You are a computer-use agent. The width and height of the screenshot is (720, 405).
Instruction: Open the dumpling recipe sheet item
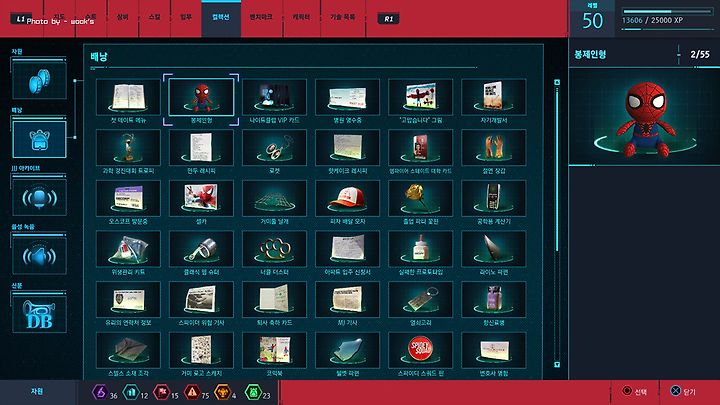[x=201, y=147]
